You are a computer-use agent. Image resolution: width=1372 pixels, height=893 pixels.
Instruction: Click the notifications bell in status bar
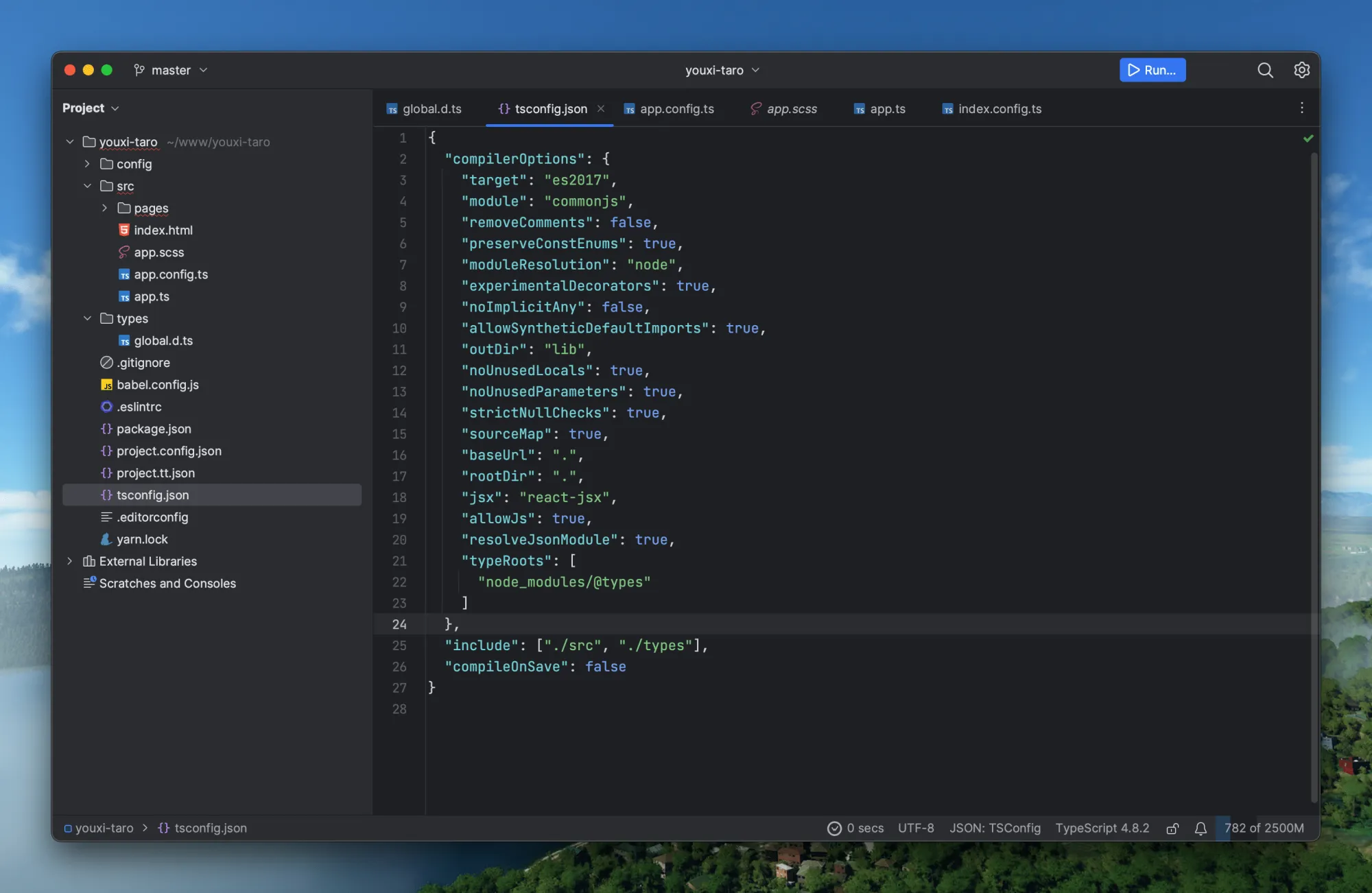coord(1200,829)
